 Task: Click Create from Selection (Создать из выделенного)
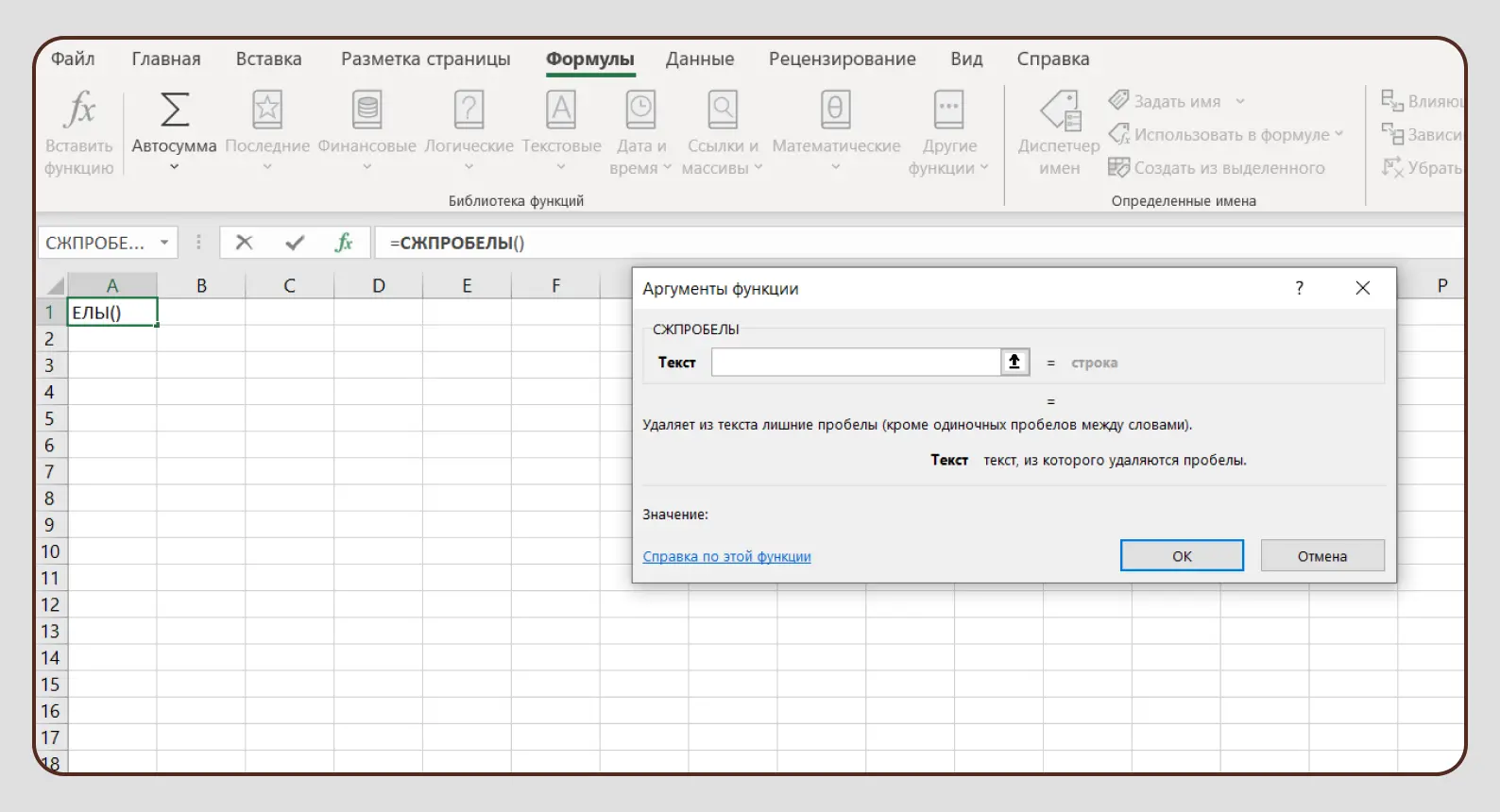click(x=1217, y=167)
